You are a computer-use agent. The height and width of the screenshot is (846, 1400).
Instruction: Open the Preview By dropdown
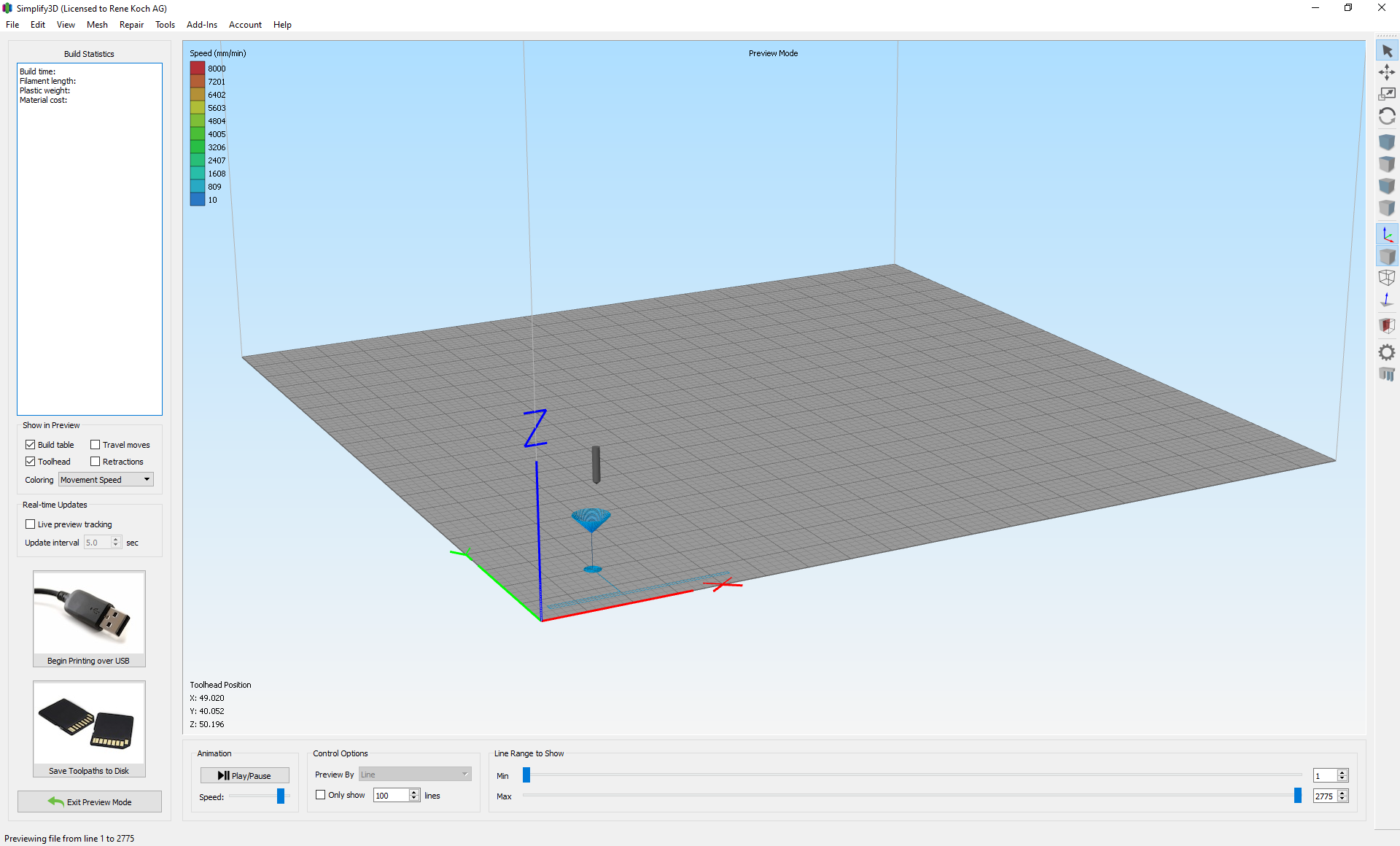pyautogui.click(x=413, y=774)
